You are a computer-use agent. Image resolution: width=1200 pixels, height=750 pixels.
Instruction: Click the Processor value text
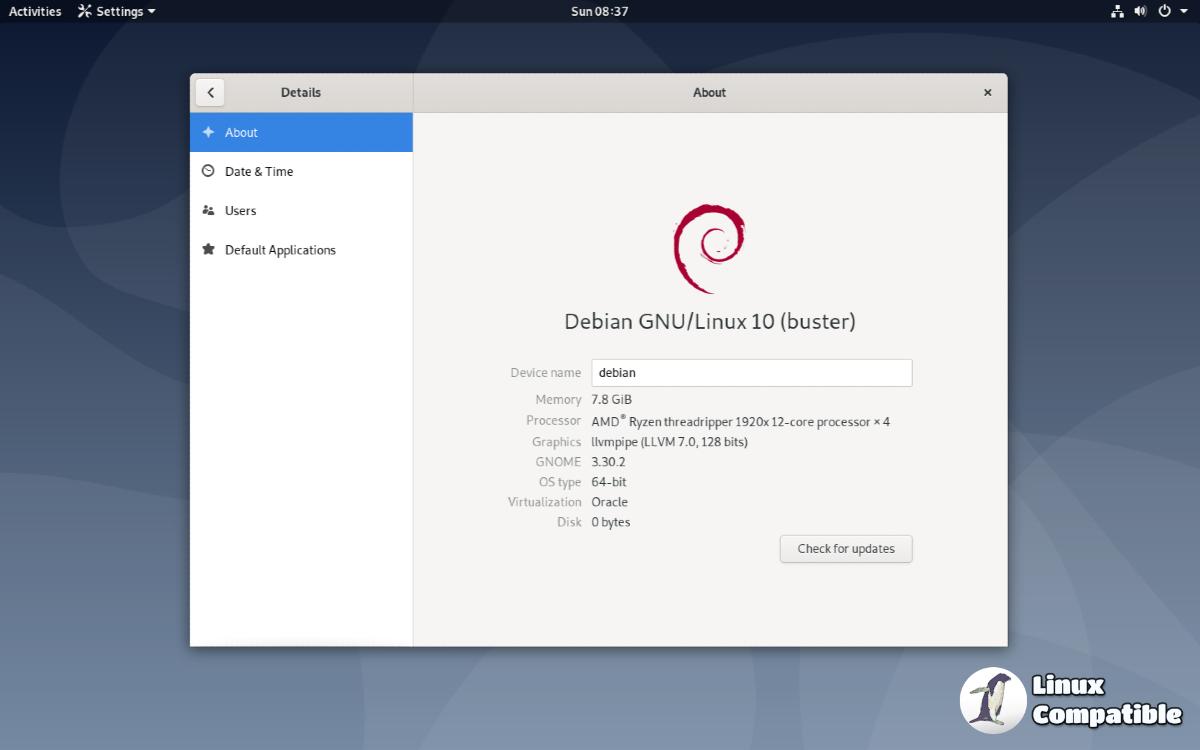(740, 422)
